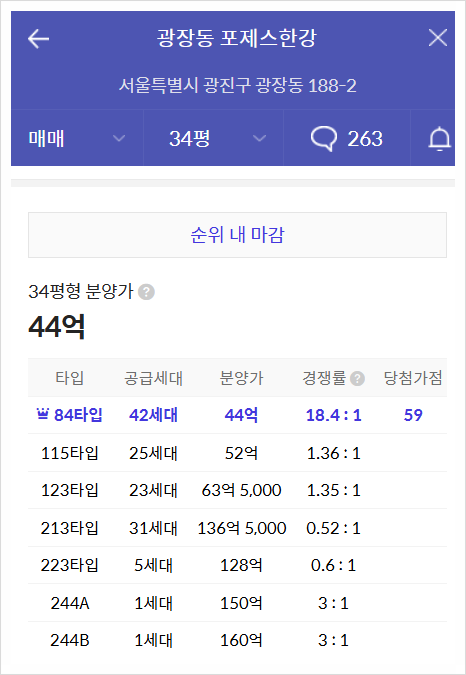This screenshot has height=675, width=466.
Task: Select the 223타입 row
Action: [x=237, y=565]
